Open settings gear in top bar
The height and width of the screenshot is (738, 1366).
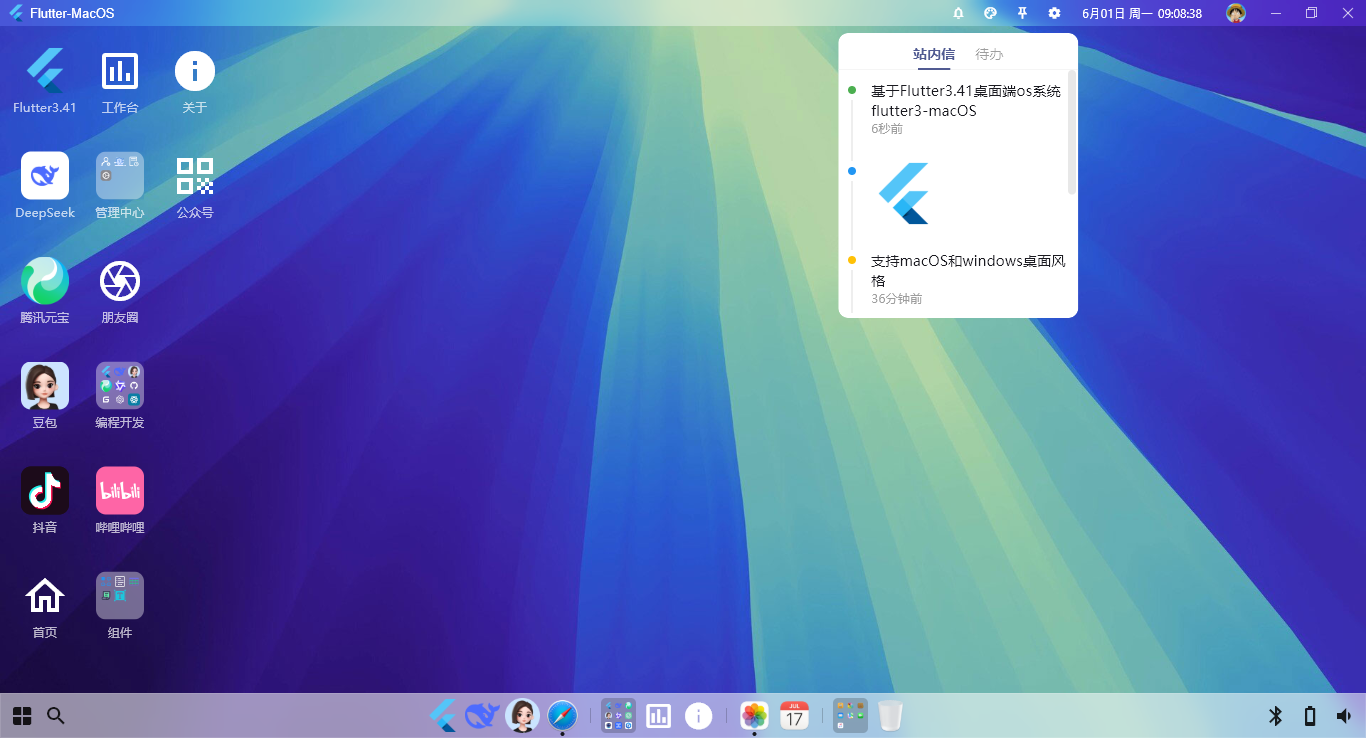click(1054, 13)
